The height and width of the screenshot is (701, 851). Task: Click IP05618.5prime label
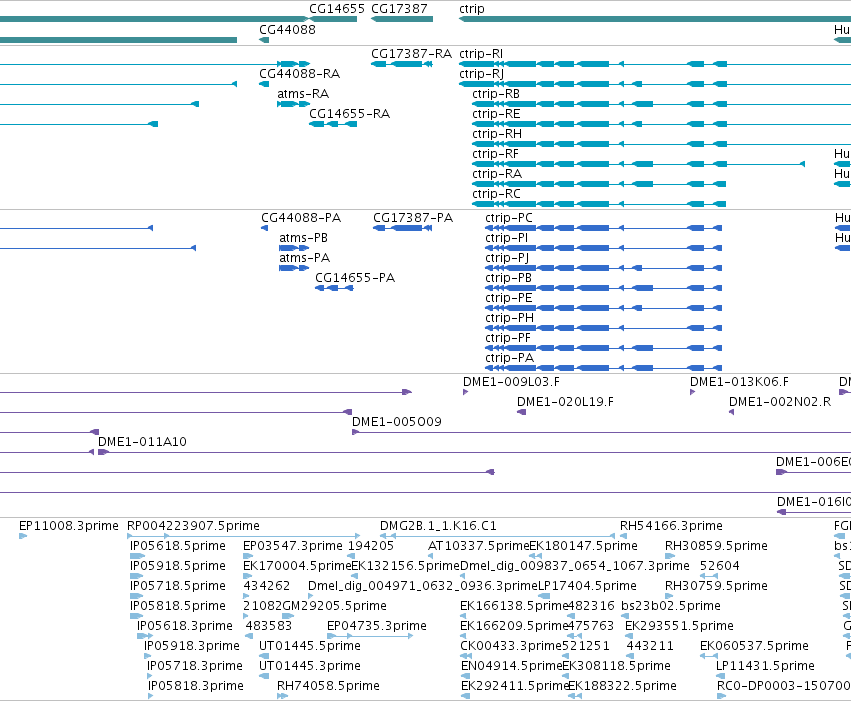pyautogui.click(x=177, y=546)
